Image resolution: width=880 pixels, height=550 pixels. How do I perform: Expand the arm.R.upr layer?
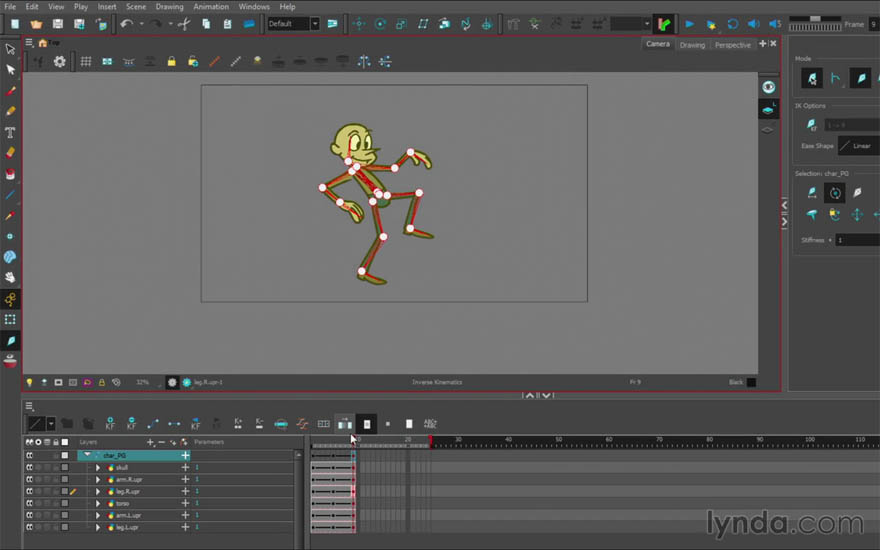pyautogui.click(x=98, y=479)
